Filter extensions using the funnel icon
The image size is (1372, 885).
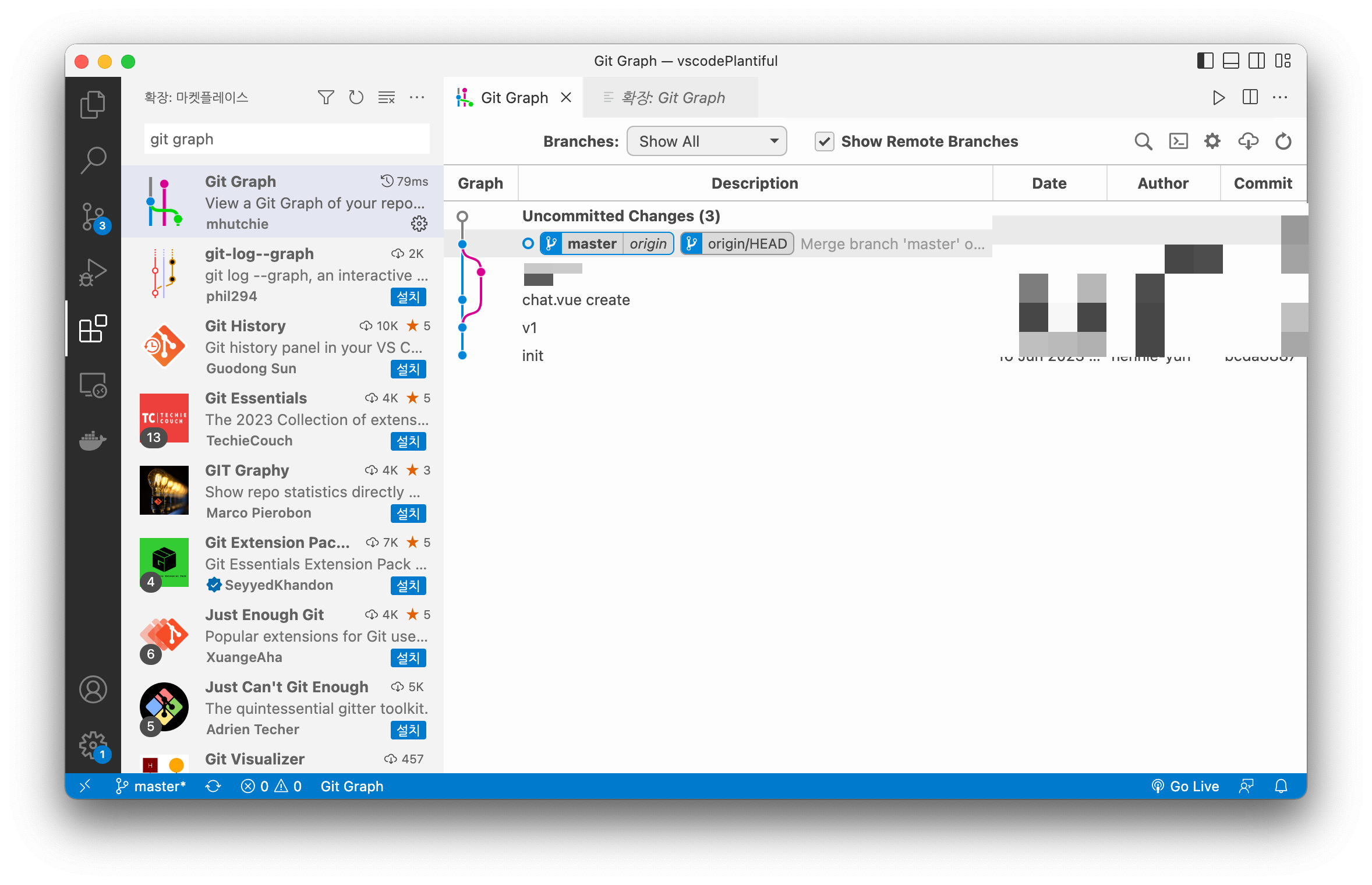pos(326,97)
